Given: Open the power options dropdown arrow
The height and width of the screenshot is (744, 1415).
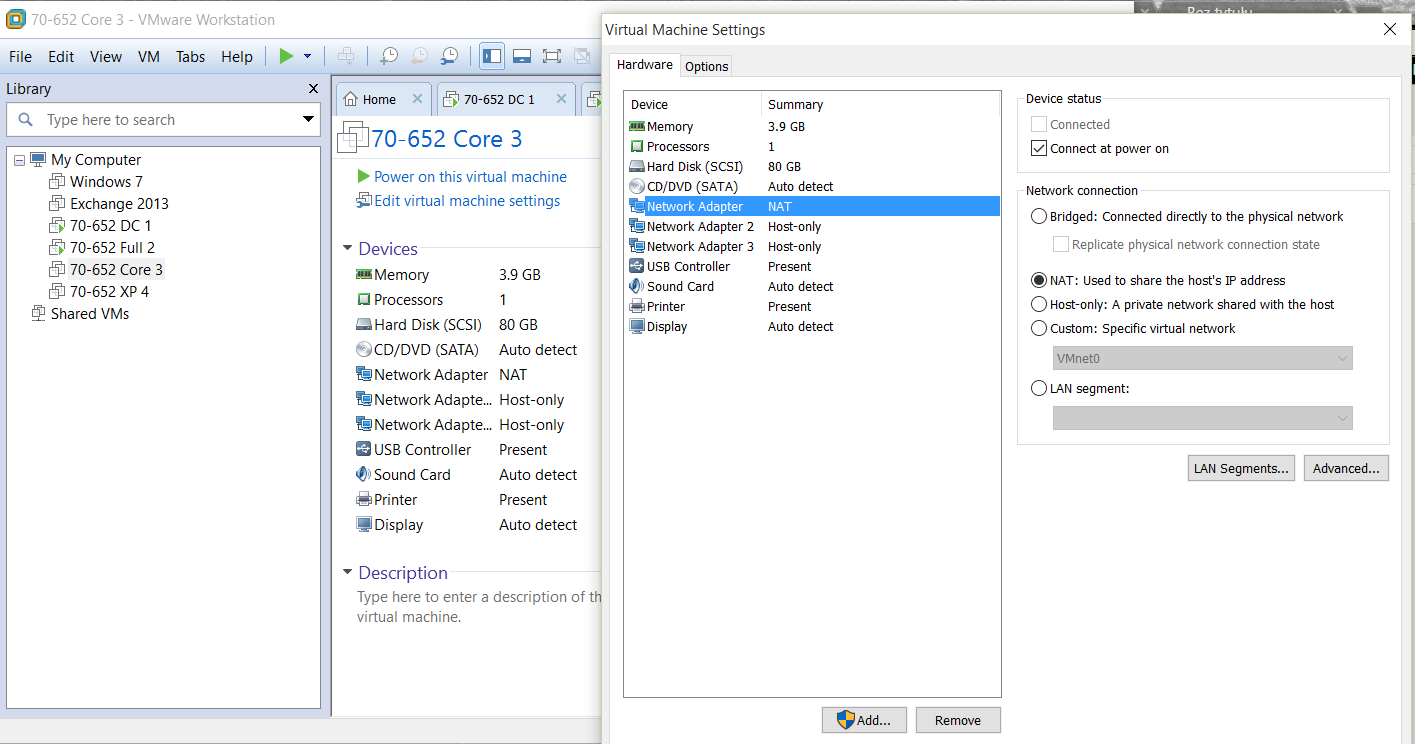Looking at the screenshot, I should [307, 57].
